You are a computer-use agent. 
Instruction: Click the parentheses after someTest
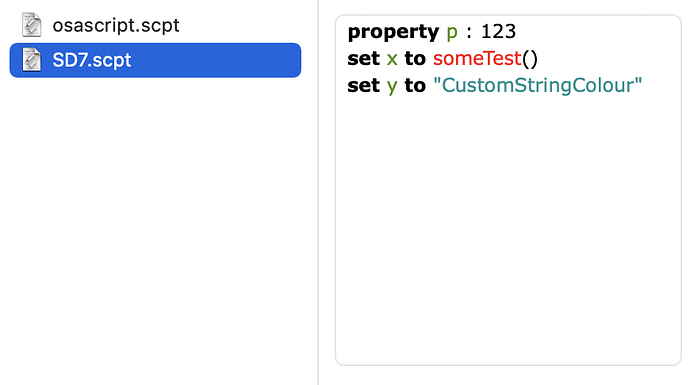click(530, 59)
